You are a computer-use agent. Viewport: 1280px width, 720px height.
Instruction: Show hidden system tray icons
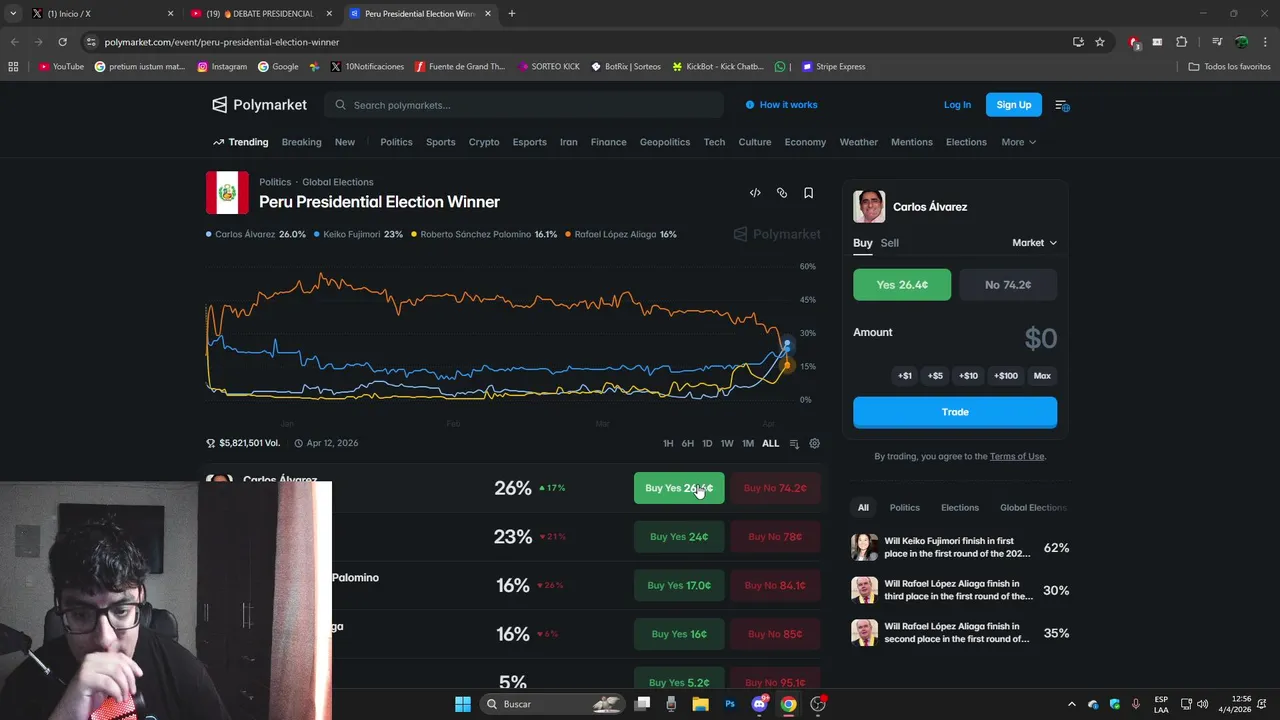click(x=1072, y=704)
